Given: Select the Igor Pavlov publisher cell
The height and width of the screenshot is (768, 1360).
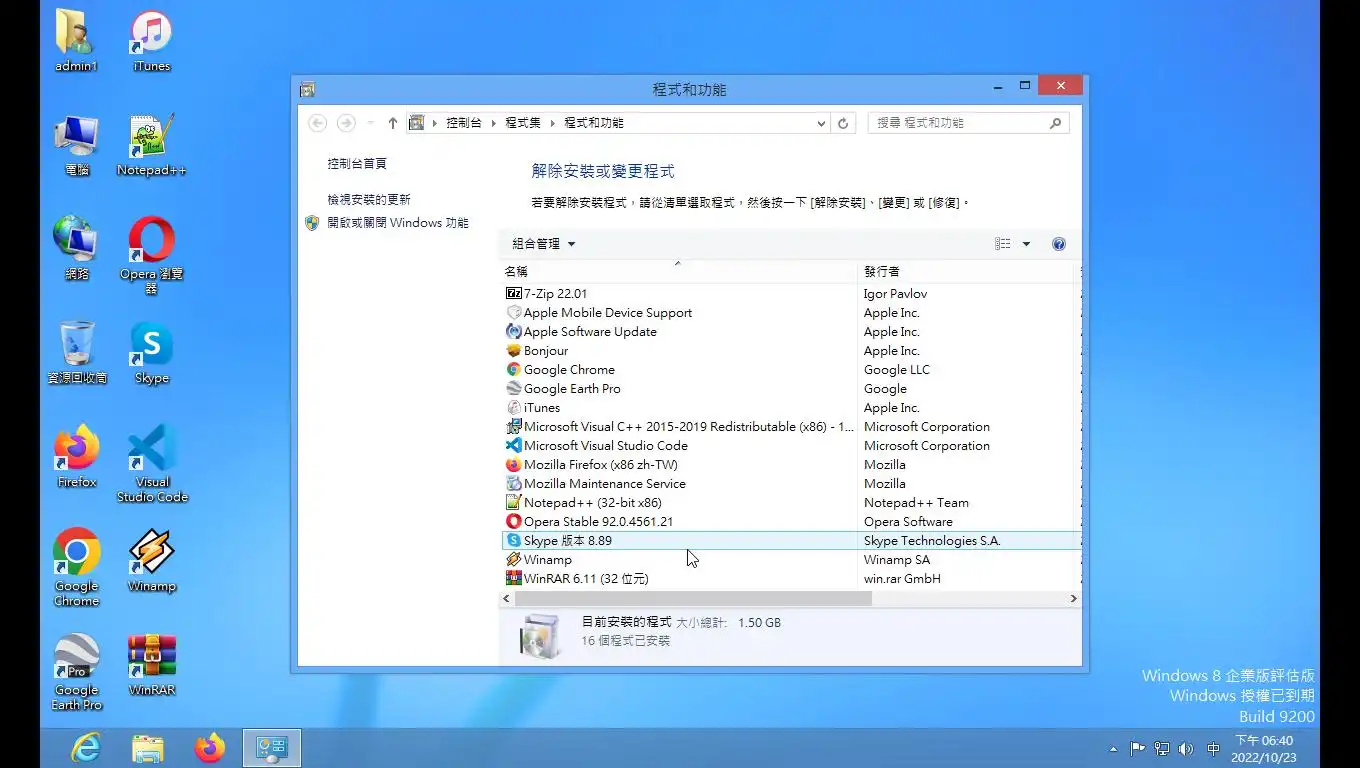Looking at the screenshot, I should coord(895,294).
